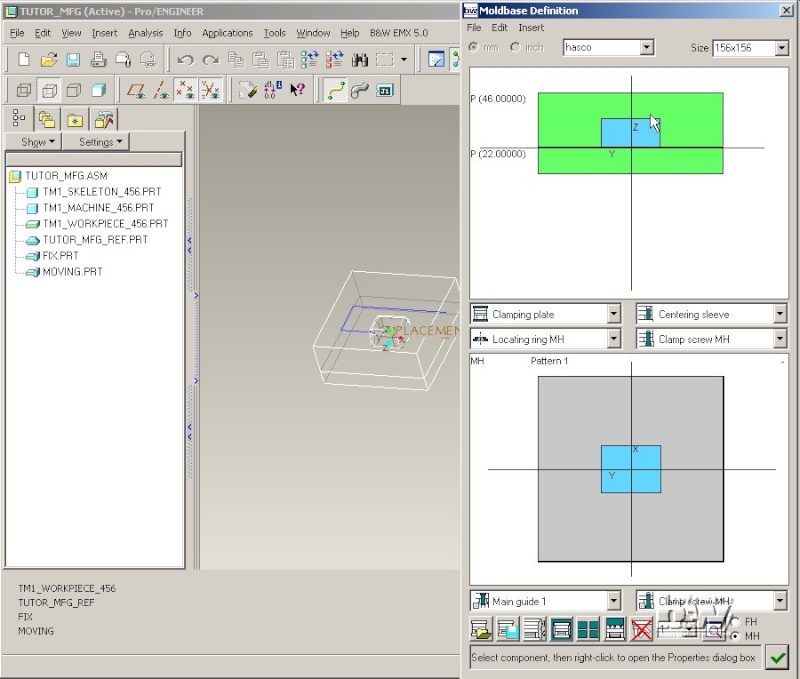800x679 pixels.
Task: Open the Edit menu in Moldbase Definition
Action: click(x=499, y=28)
